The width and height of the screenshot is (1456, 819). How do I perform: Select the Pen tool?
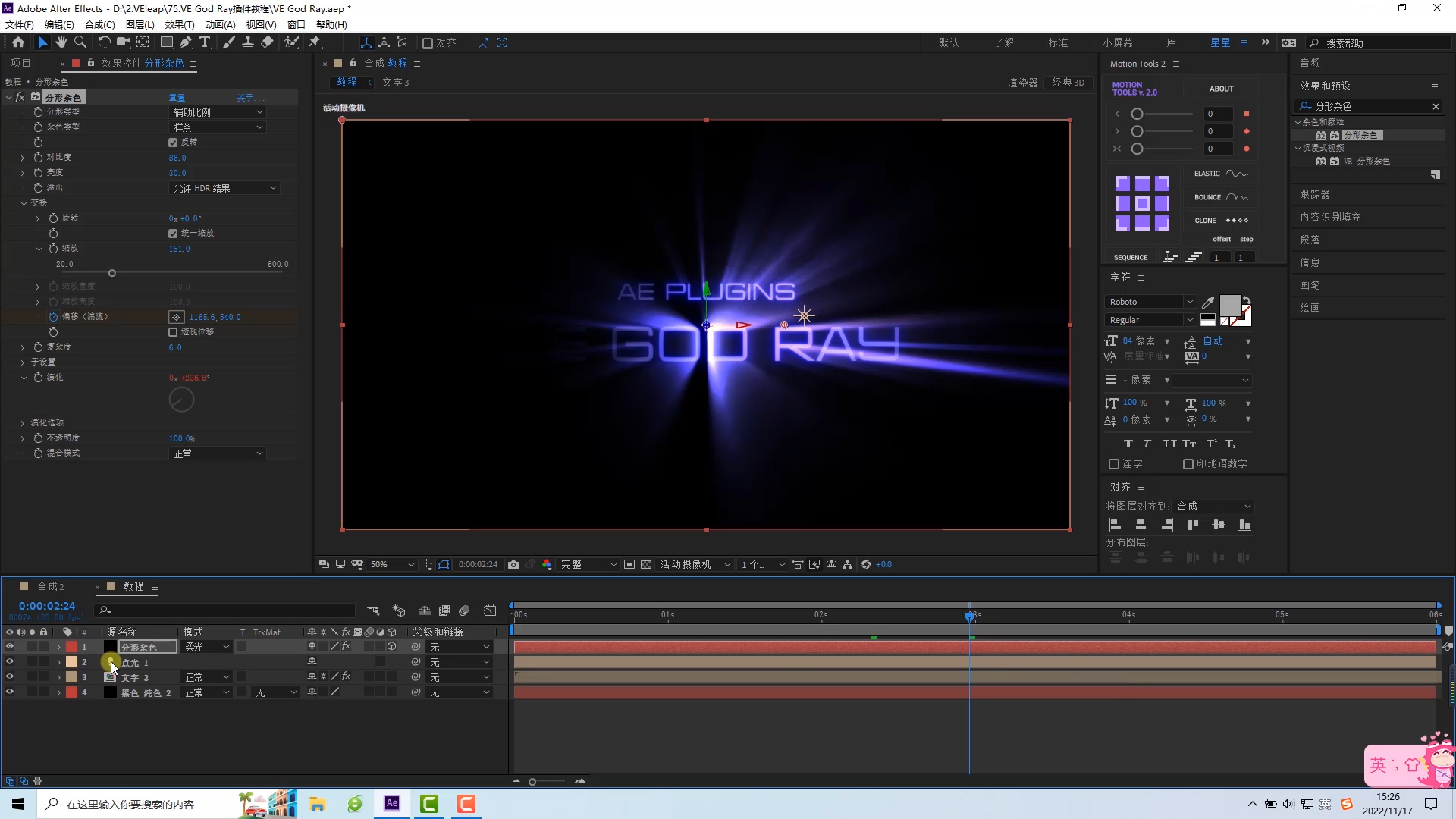point(186,42)
